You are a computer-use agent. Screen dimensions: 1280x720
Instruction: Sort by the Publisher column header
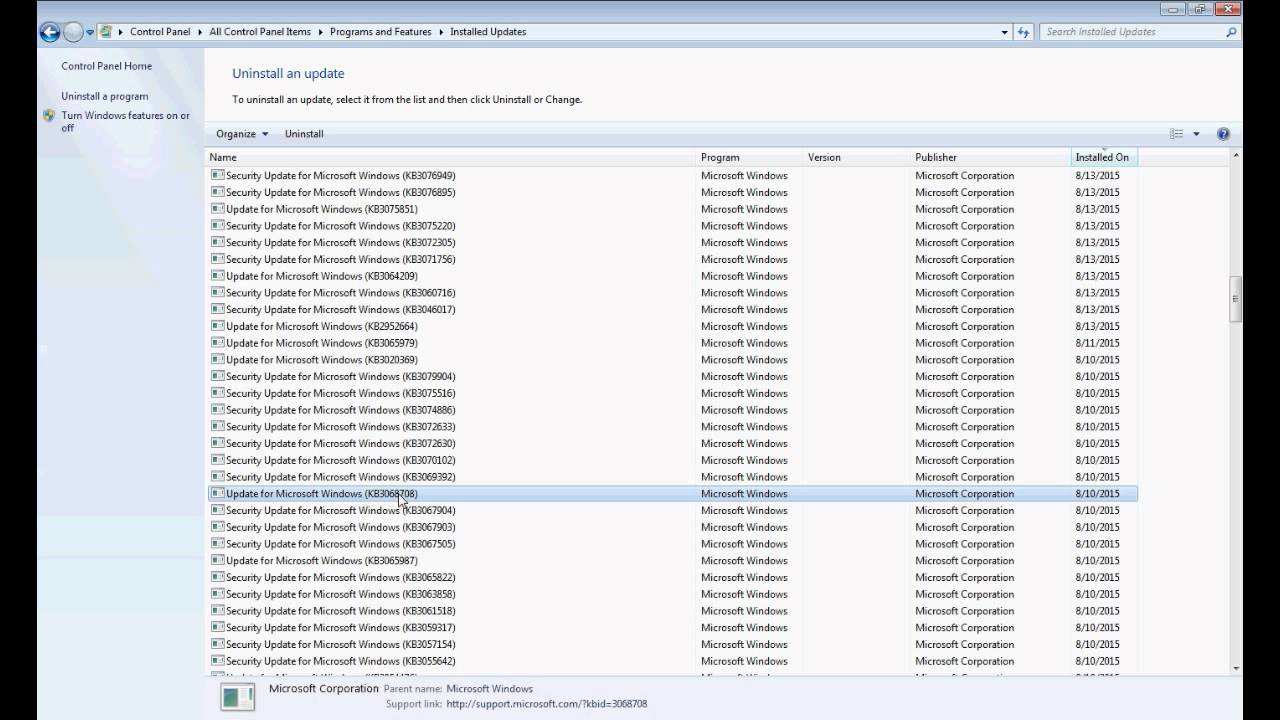(x=990, y=157)
